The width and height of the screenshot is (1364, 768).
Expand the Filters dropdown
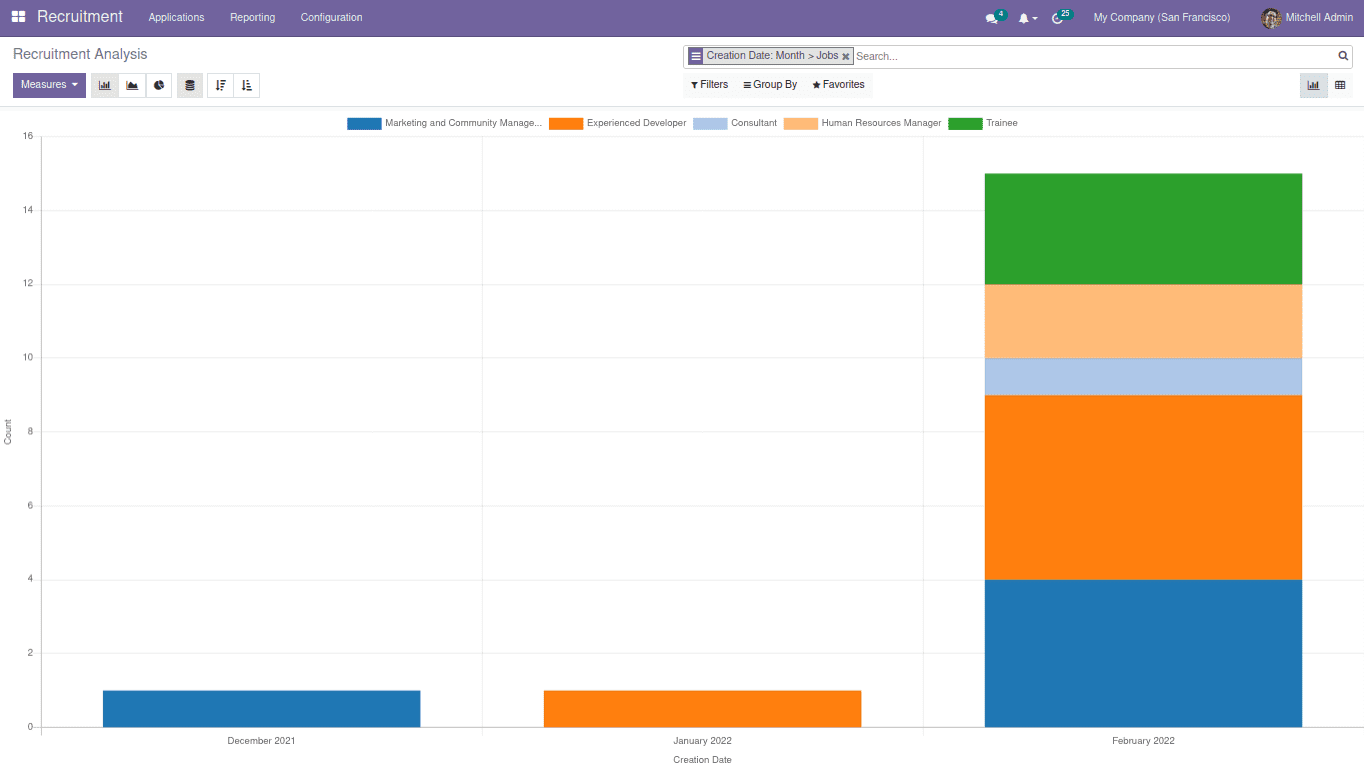click(709, 85)
